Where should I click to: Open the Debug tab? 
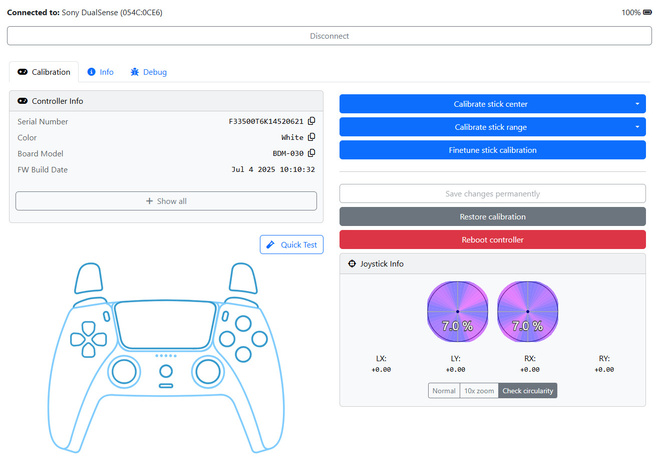[149, 72]
